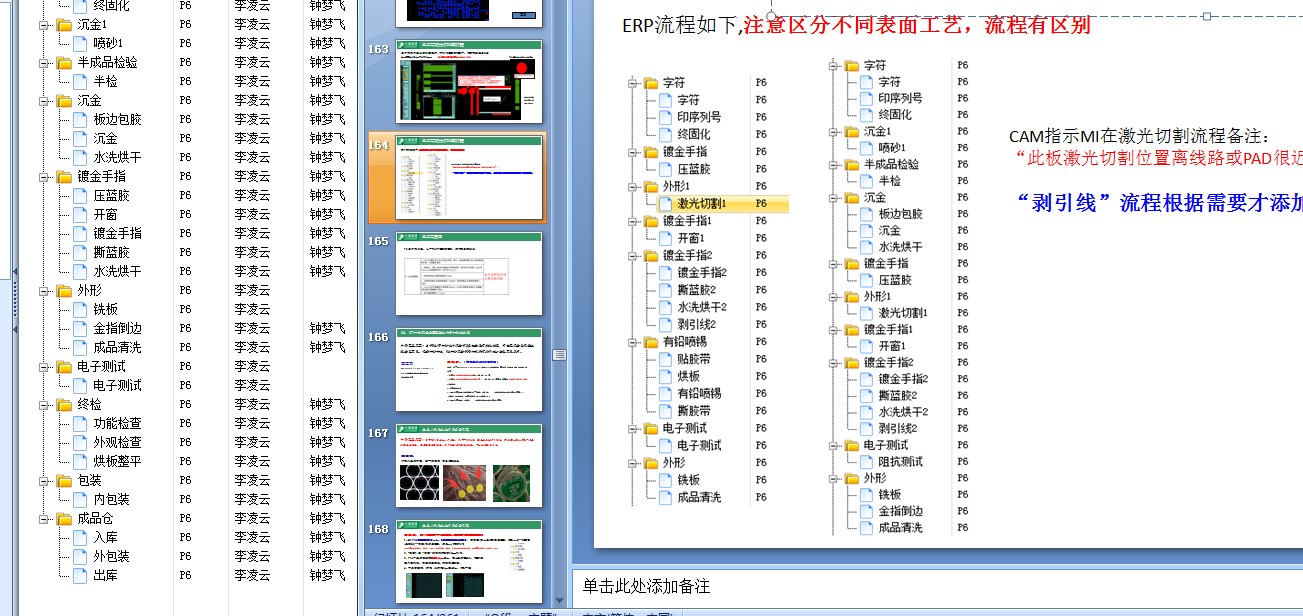Select the 功能检查 tree item

click(117, 424)
